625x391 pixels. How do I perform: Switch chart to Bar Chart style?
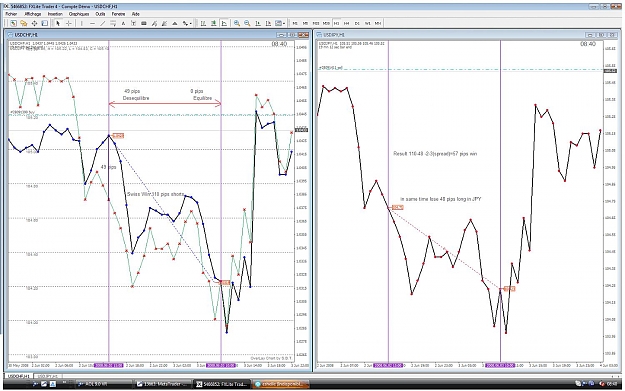[203, 24]
